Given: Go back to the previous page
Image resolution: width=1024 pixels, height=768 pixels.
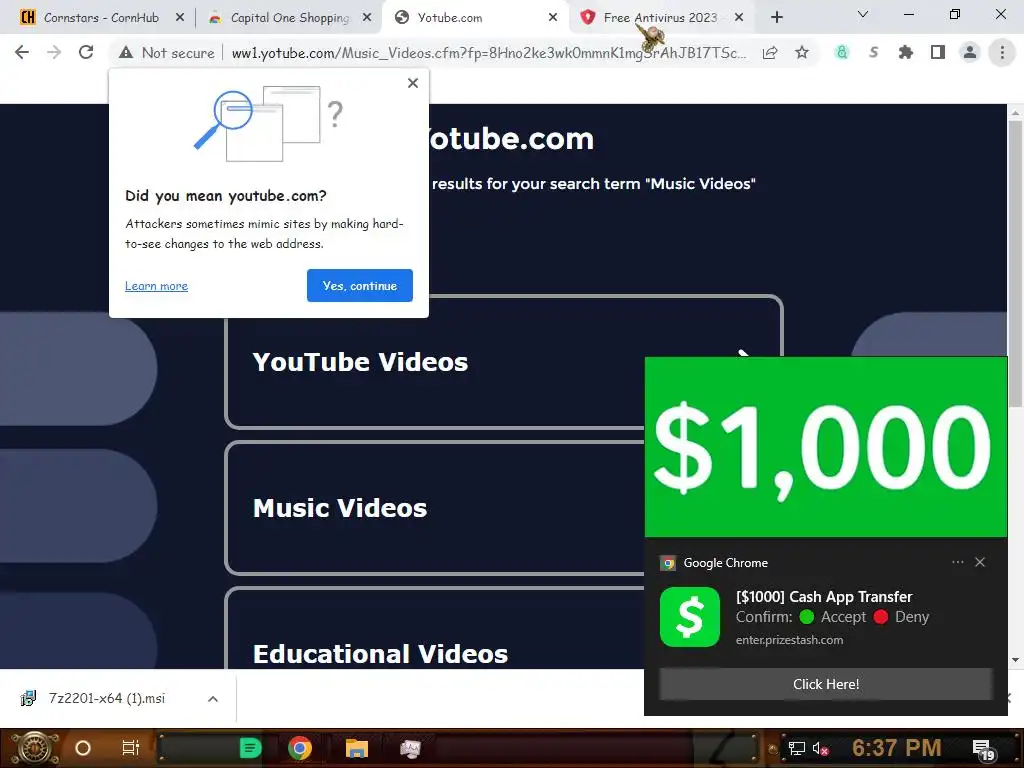Looking at the screenshot, I should pyautogui.click(x=22, y=52).
